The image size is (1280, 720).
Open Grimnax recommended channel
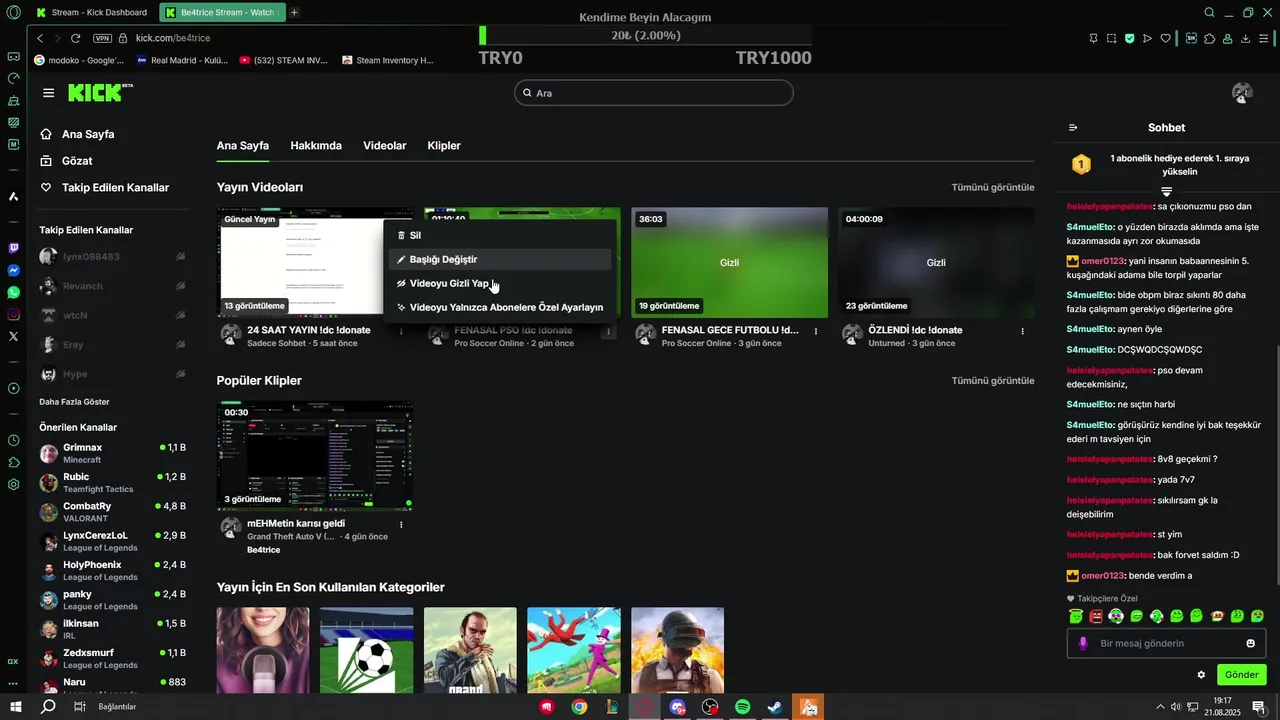pyautogui.click(x=112, y=453)
